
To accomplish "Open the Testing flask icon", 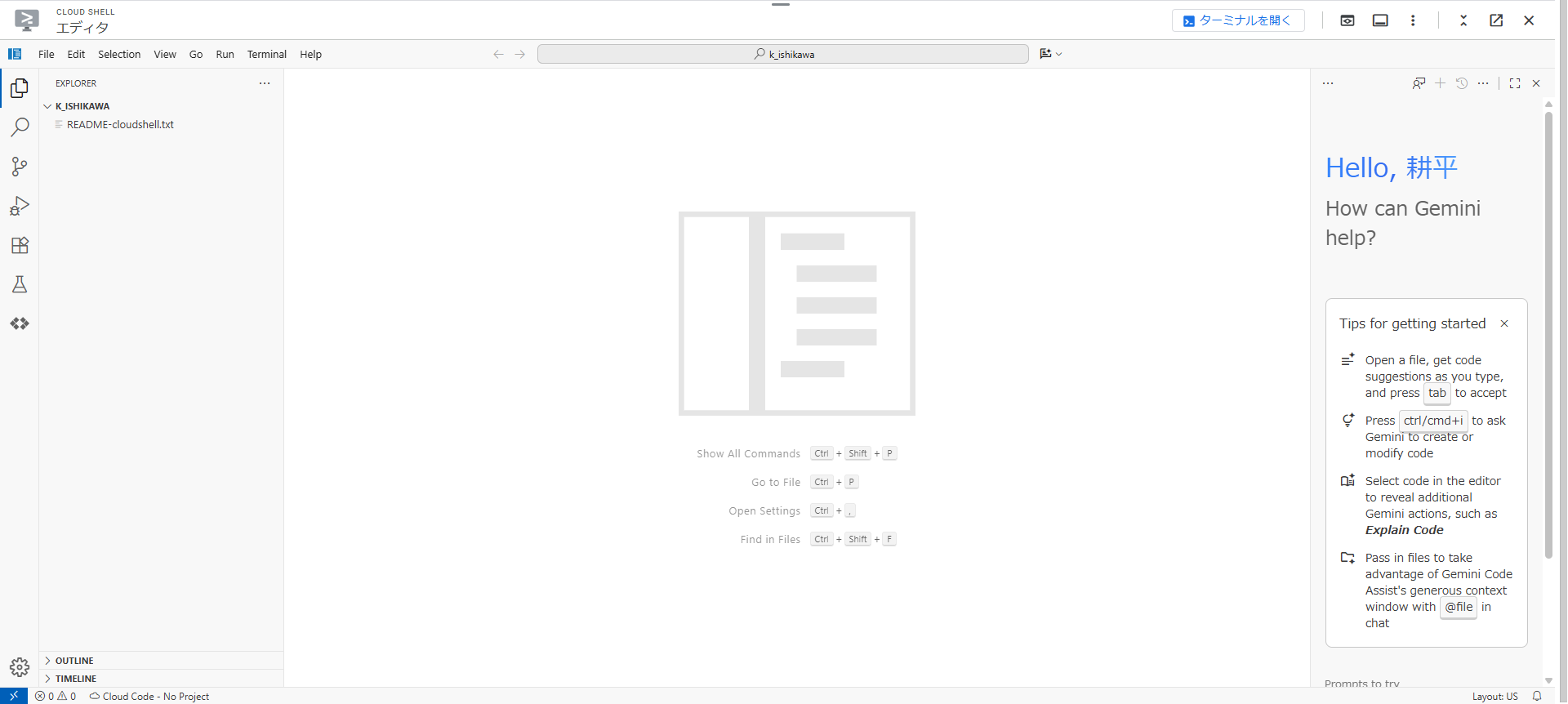I will (x=20, y=284).
